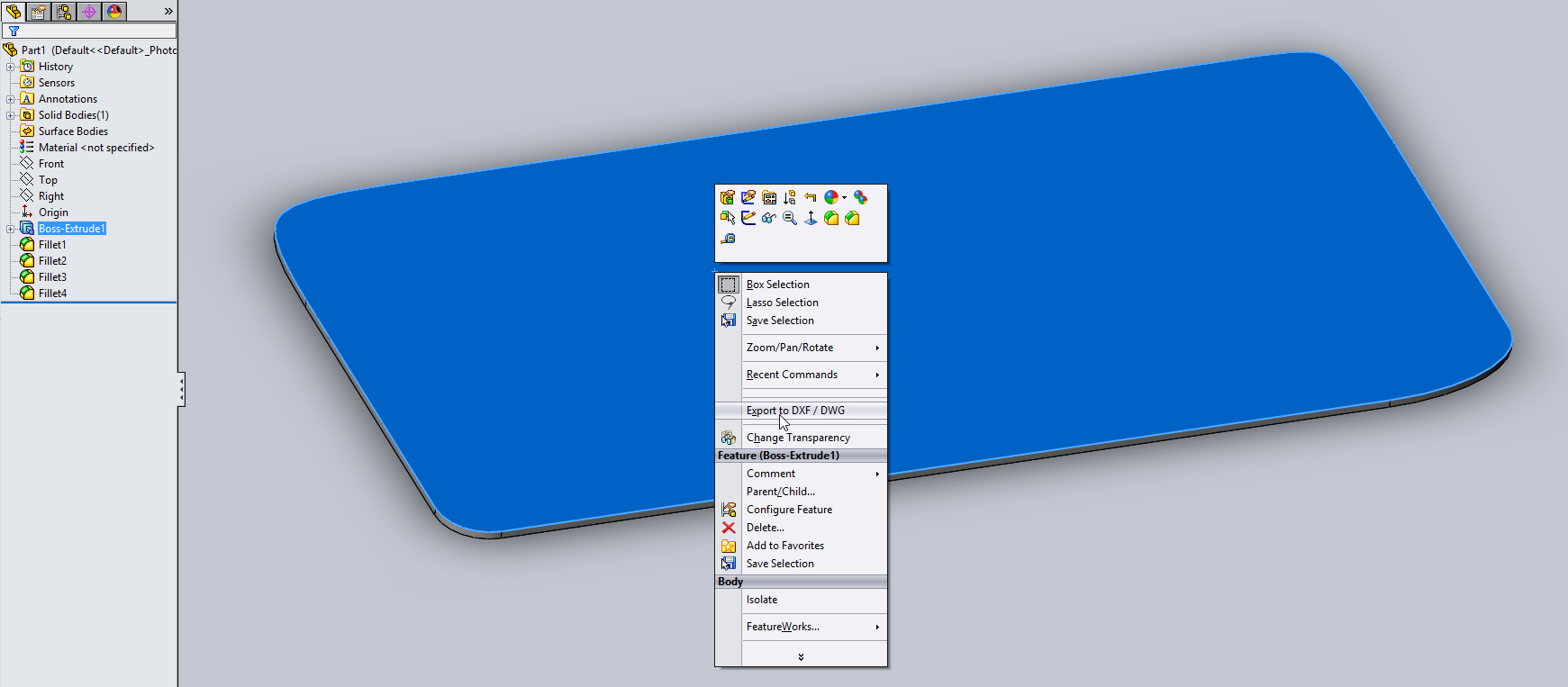
Task: Click the Measure tape icon
Action: click(728, 239)
